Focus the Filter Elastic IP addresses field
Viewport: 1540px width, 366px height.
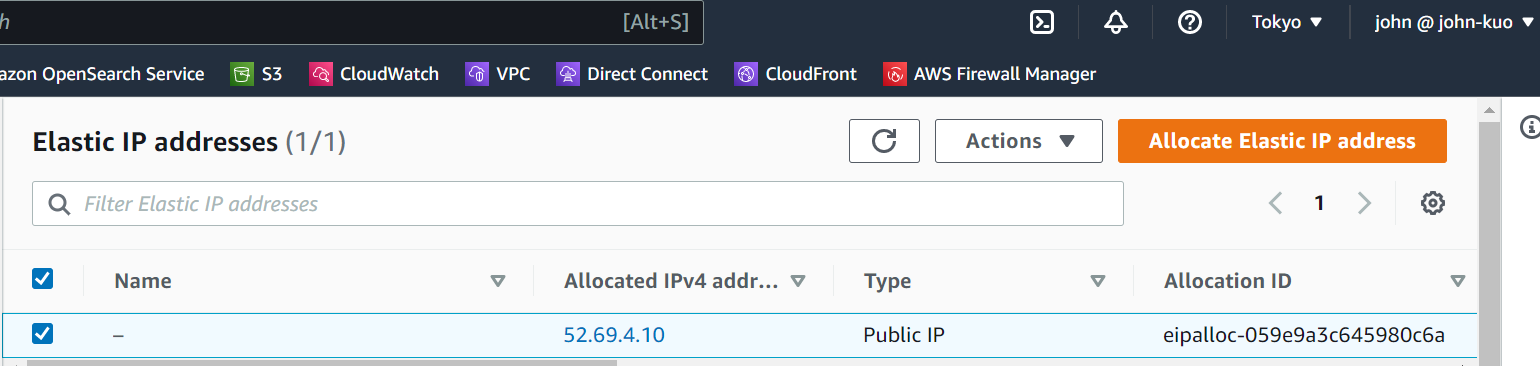[578, 204]
